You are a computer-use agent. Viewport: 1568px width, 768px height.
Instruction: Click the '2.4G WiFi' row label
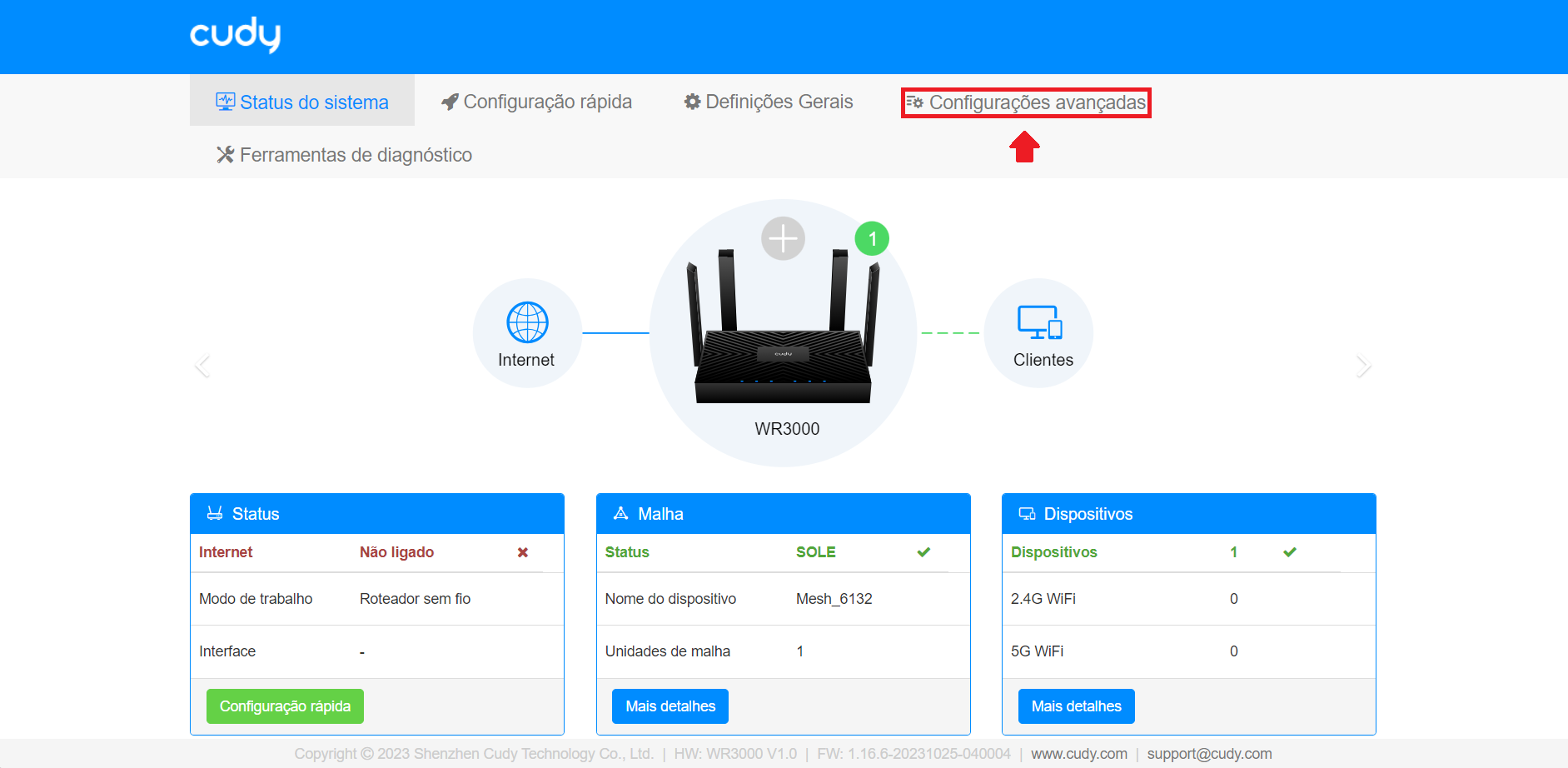pyautogui.click(x=1043, y=599)
